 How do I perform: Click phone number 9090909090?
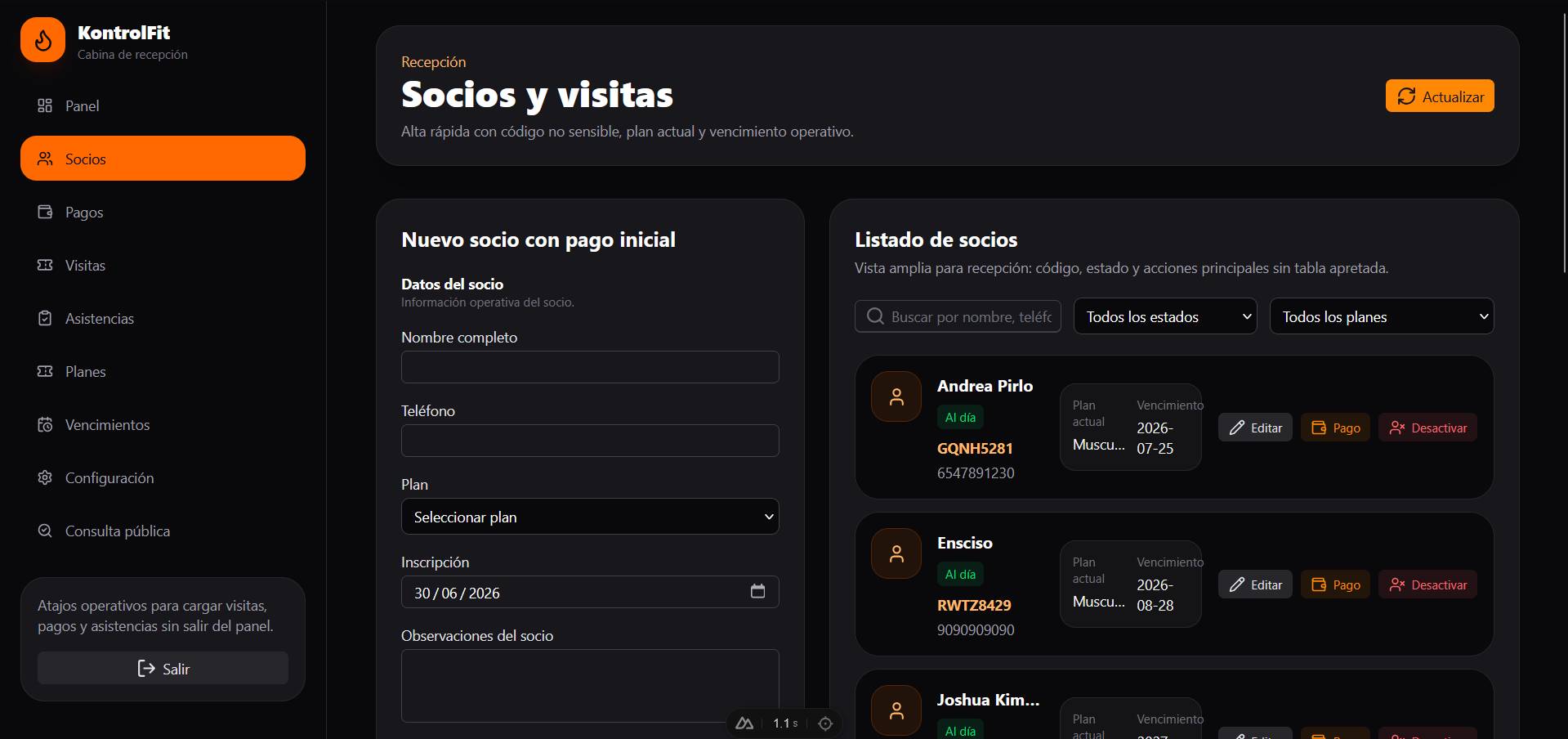pyautogui.click(x=976, y=629)
